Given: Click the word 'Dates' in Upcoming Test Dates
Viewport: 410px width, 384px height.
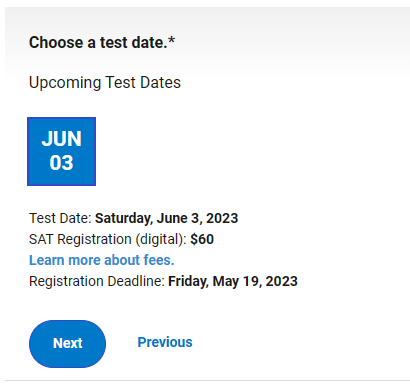Looking at the screenshot, I should [160, 83].
